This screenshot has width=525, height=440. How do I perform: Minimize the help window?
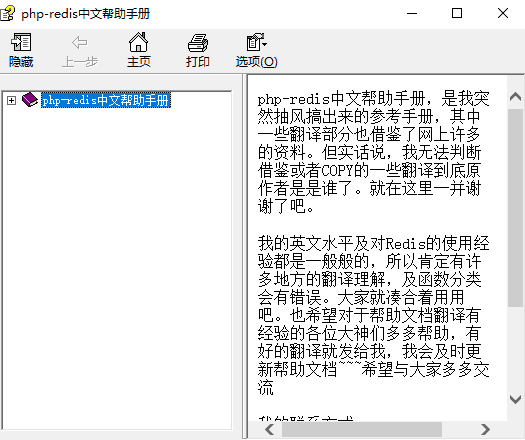point(412,13)
